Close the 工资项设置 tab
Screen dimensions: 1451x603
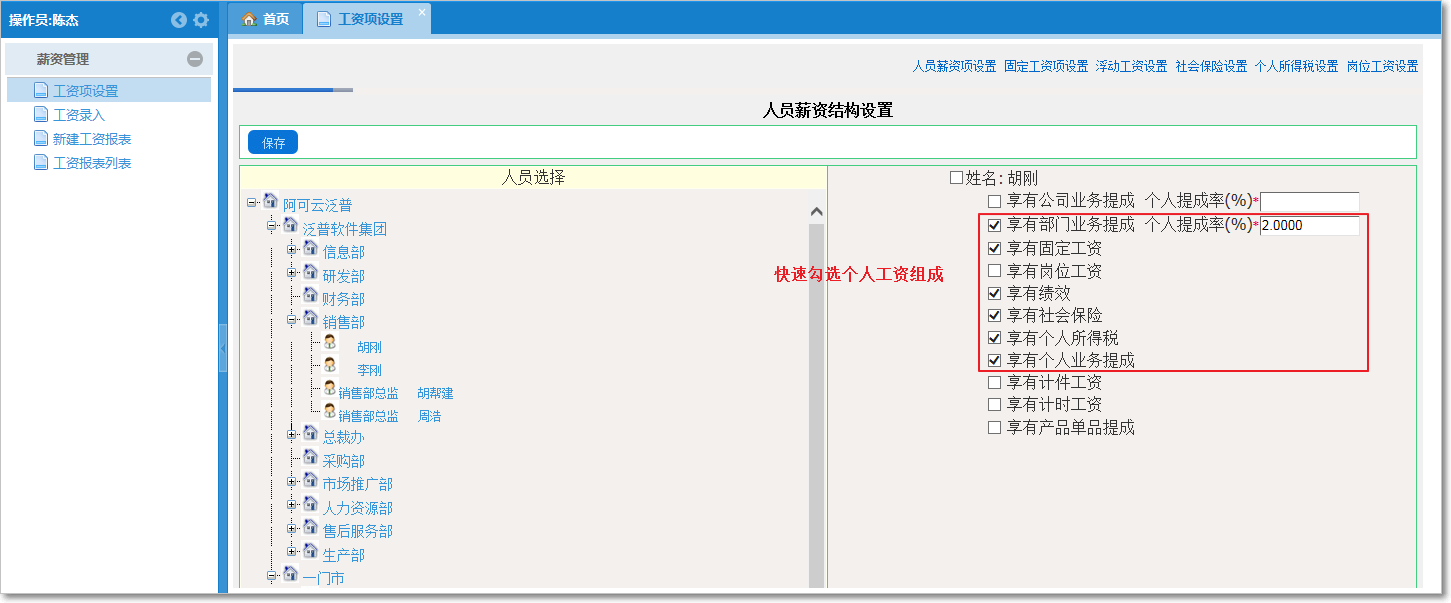coord(422,12)
